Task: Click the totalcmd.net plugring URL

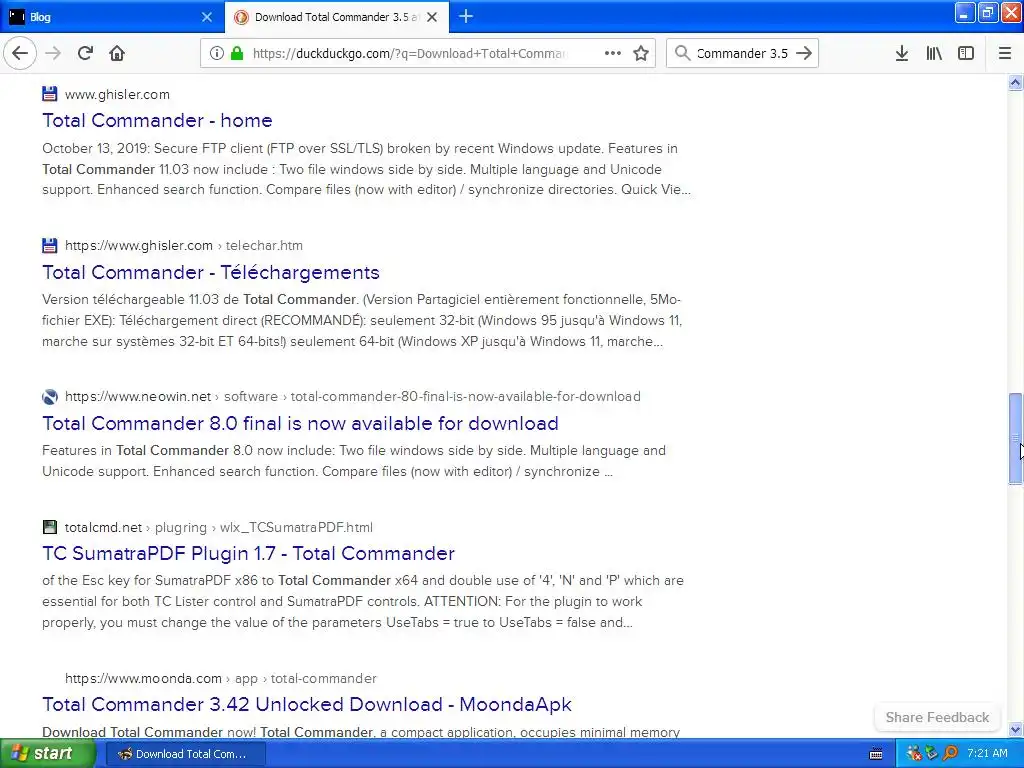Action: click(x=219, y=527)
